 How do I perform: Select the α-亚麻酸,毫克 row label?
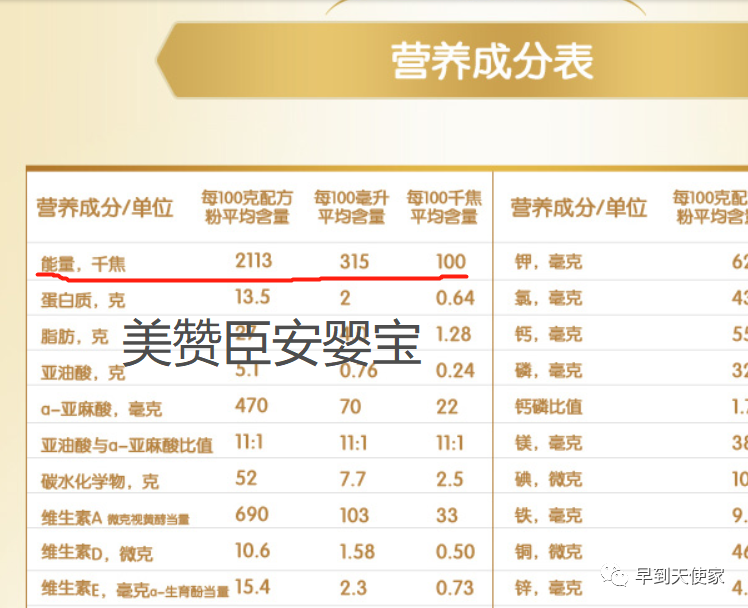(x=102, y=409)
